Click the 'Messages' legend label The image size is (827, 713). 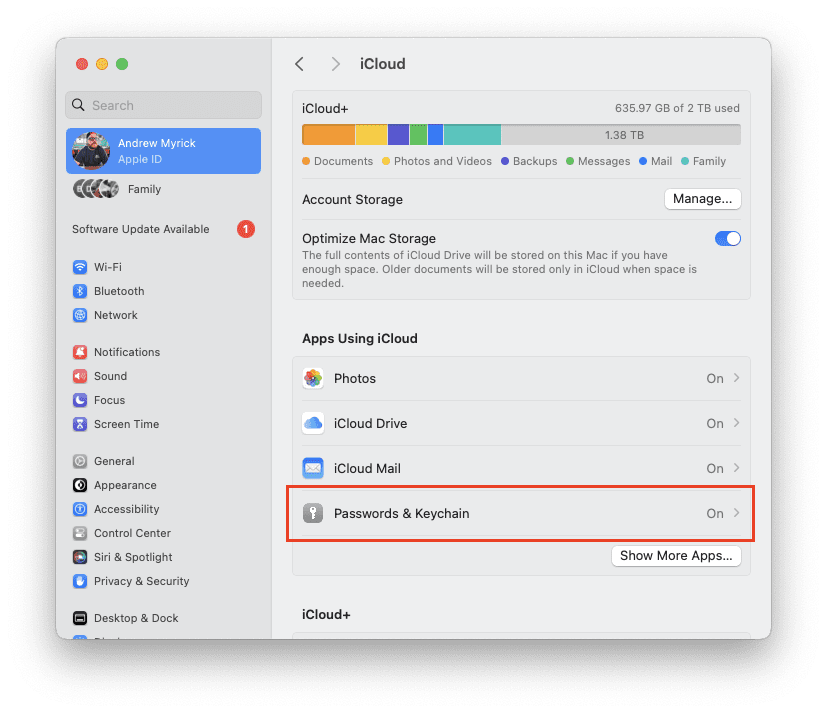pyautogui.click(x=604, y=161)
